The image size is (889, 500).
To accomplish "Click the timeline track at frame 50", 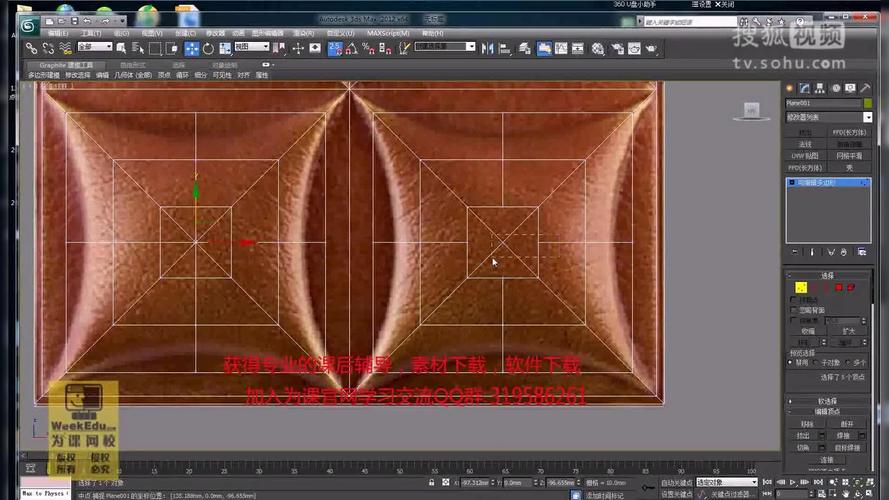I will click(x=400, y=469).
